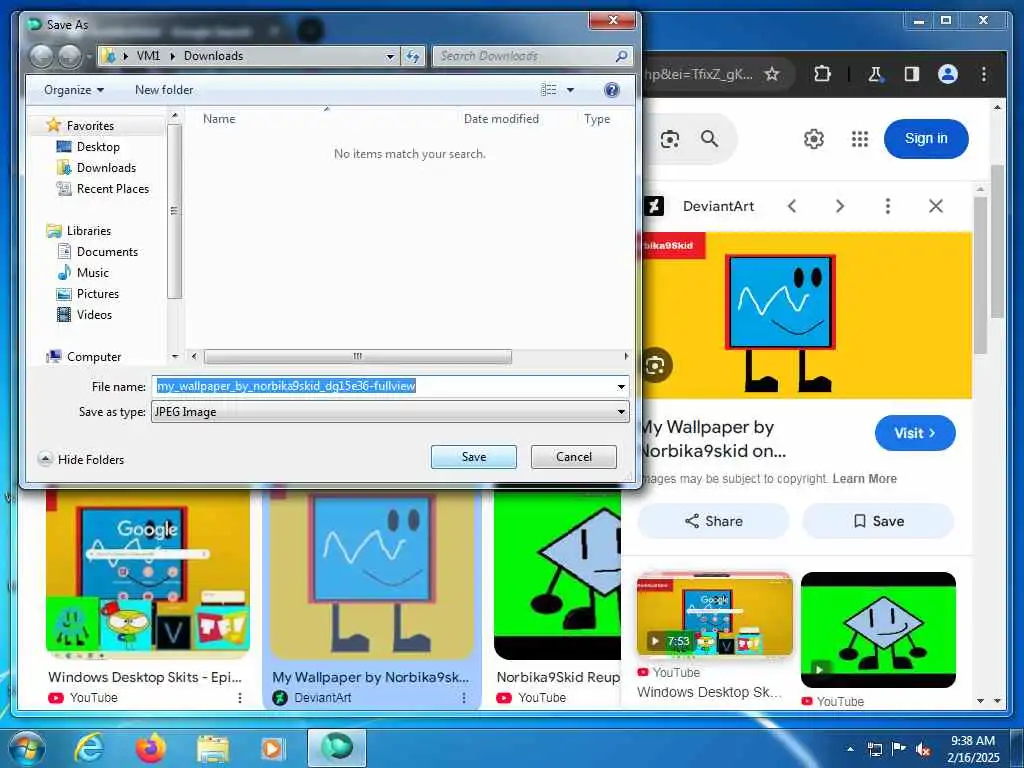Open the Pictures library
1024x768 pixels.
coord(98,293)
